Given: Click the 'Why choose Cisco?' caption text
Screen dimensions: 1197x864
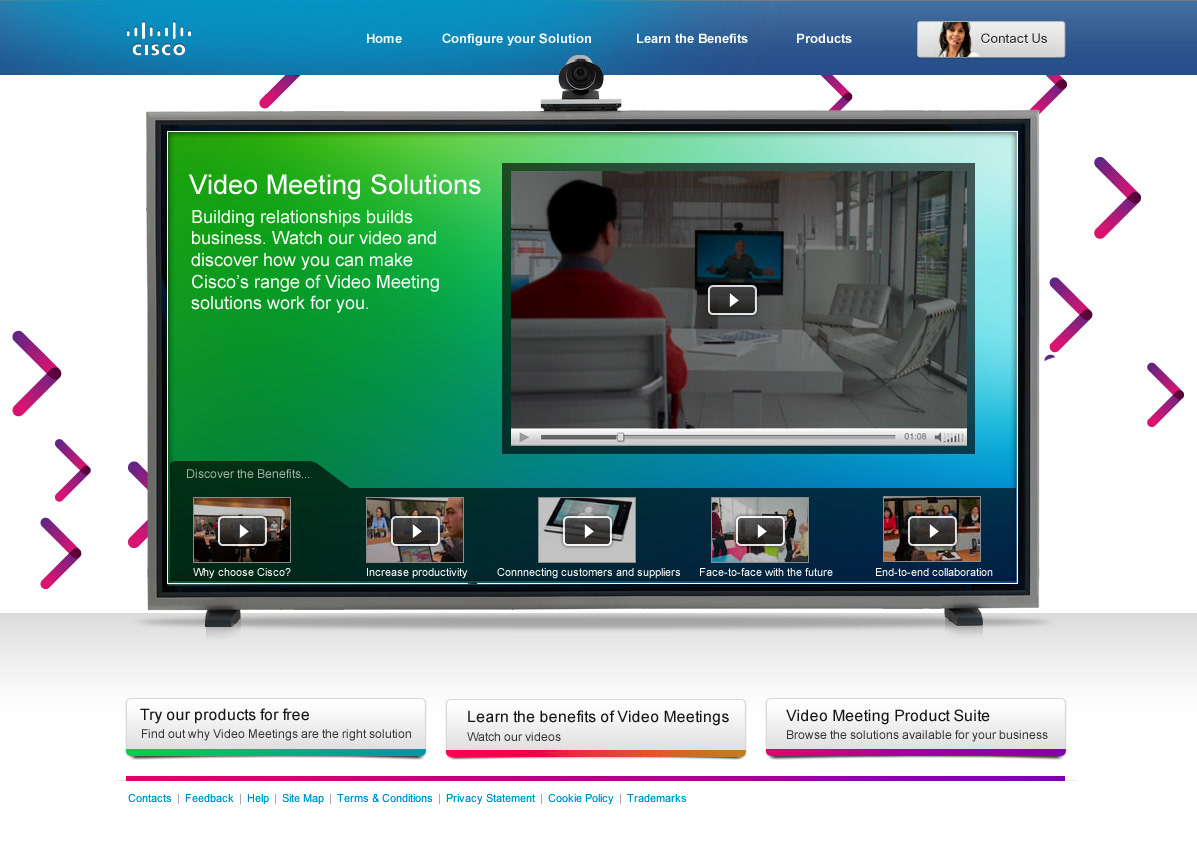Looking at the screenshot, I should pyautogui.click(x=242, y=572).
